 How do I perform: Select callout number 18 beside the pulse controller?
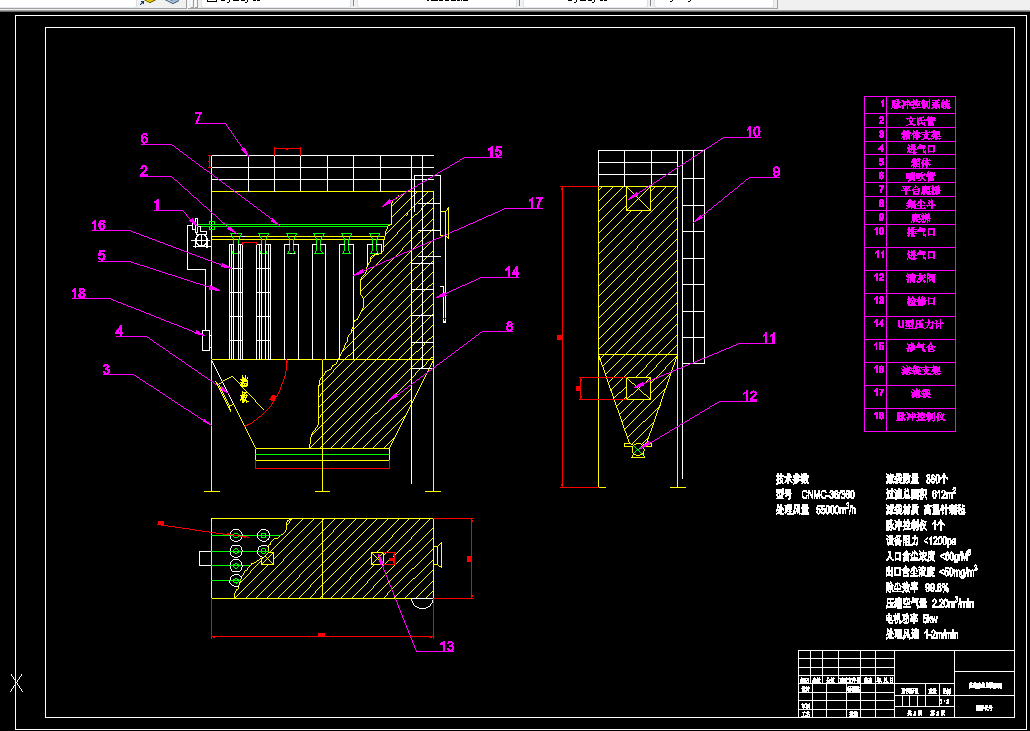(79, 293)
